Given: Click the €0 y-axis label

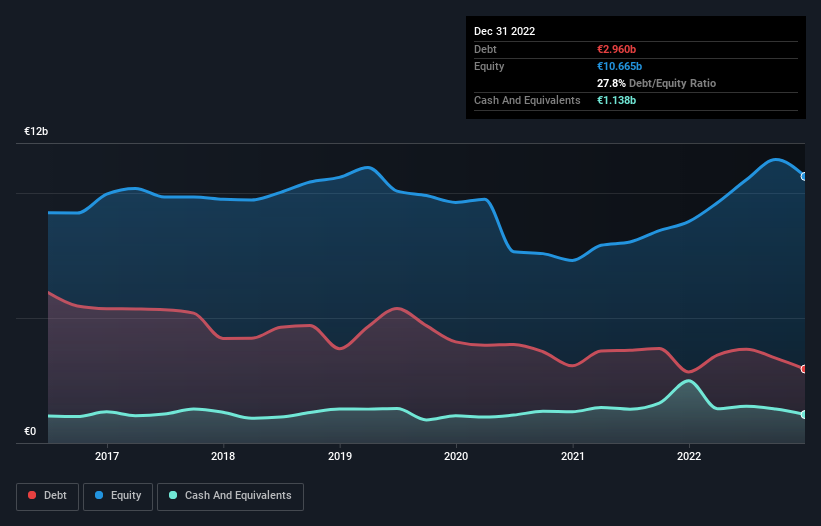Looking at the screenshot, I should (x=30, y=431).
